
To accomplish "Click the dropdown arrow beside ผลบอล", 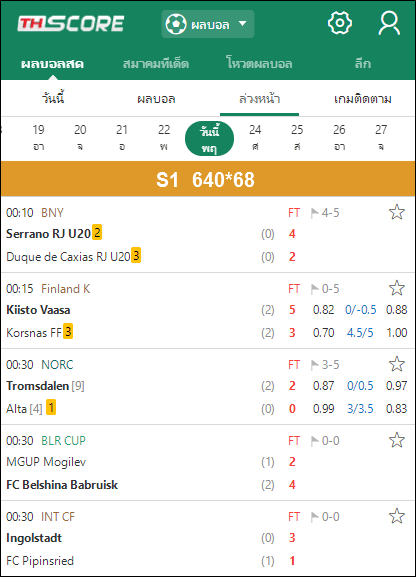I will pyautogui.click(x=242, y=24).
